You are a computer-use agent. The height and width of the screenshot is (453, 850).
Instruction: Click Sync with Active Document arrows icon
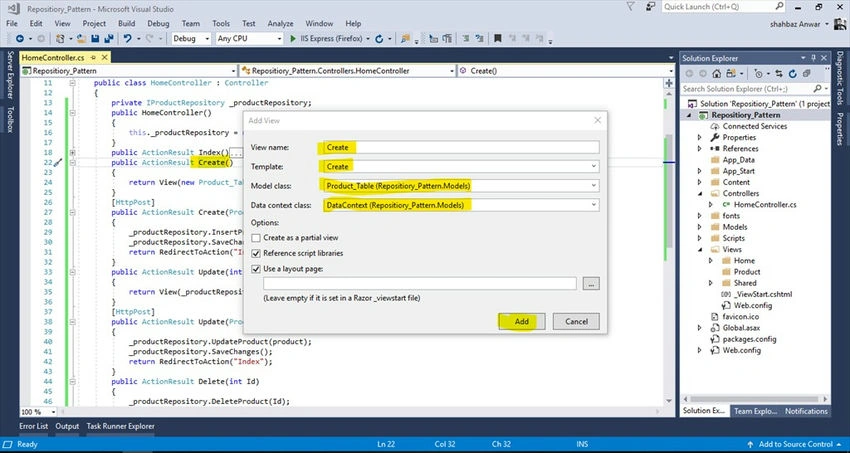point(779,74)
